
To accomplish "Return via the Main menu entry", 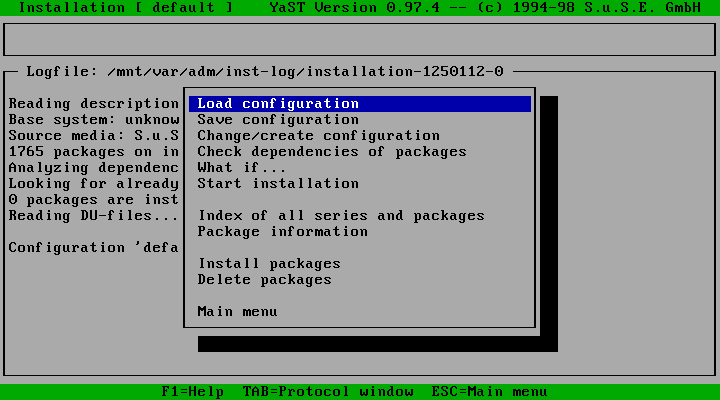I will [237, 312].
